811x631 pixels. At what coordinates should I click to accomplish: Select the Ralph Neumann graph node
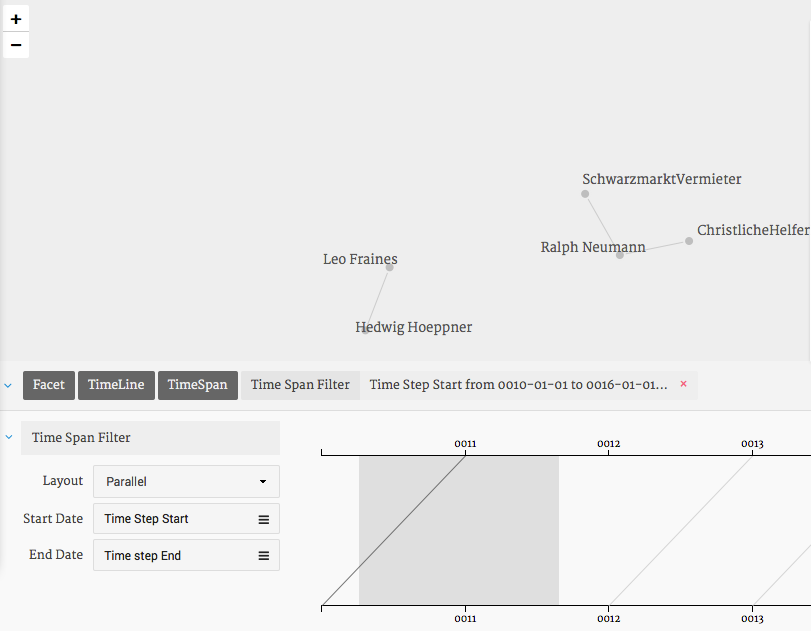[x=620, y=255]
